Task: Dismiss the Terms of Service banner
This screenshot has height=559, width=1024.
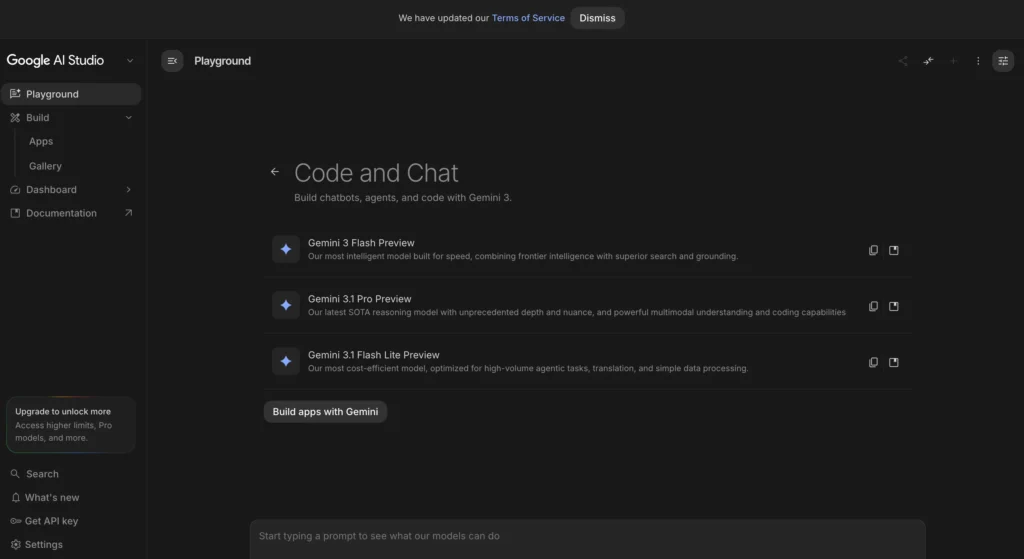Action: (598, 18)
